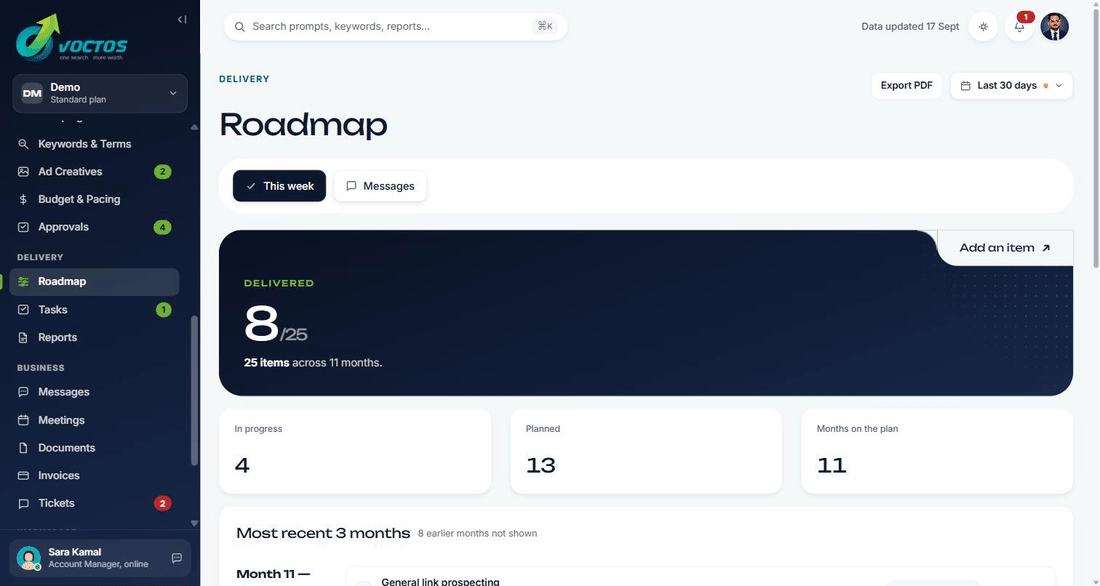This screenshot has width=1100, height=586.
Task: Click the Voctos logo
Action: tap(72, 38)
